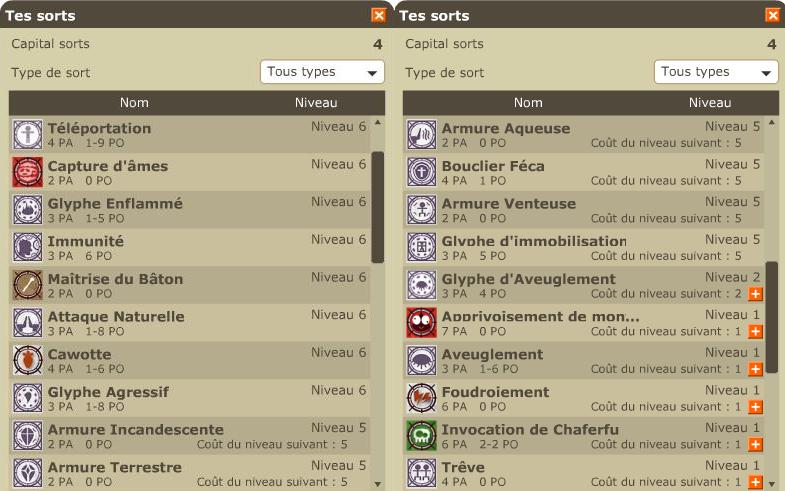Click the left list scrollbar thumb

378,207
